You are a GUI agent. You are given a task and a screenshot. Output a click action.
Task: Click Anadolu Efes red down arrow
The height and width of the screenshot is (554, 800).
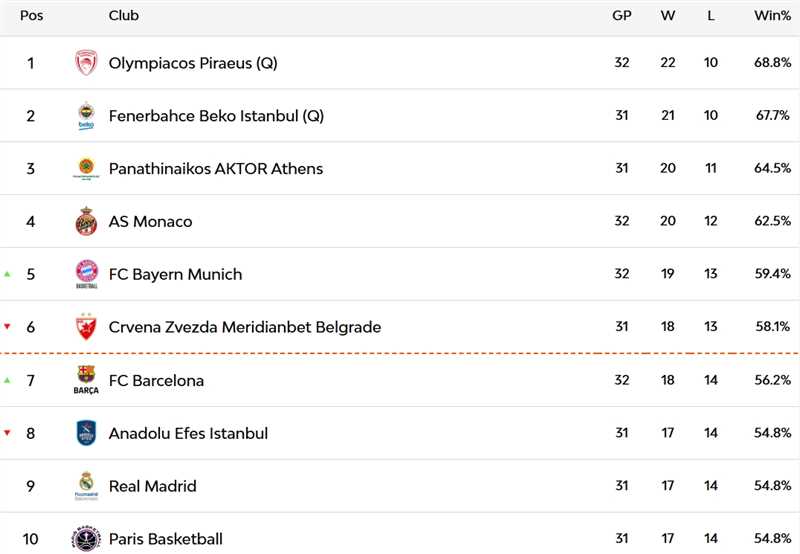[x=8, y=432]
